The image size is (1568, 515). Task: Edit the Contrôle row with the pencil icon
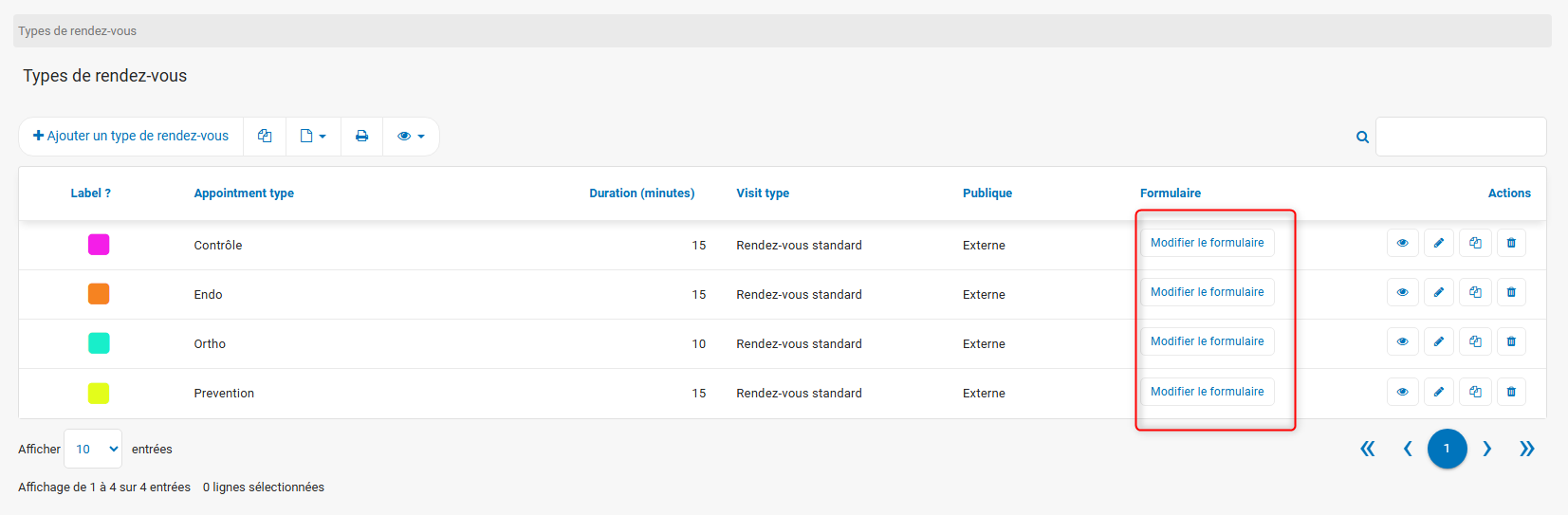point(1438,243)
